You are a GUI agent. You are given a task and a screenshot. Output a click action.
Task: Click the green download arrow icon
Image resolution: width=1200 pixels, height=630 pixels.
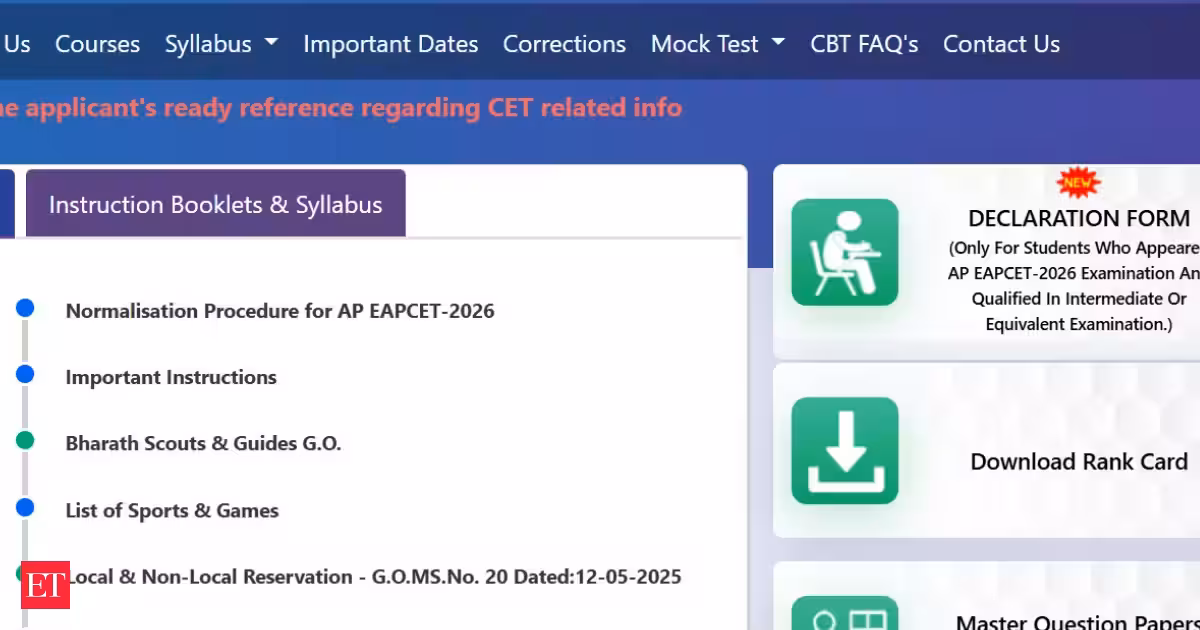coord(845,450)
